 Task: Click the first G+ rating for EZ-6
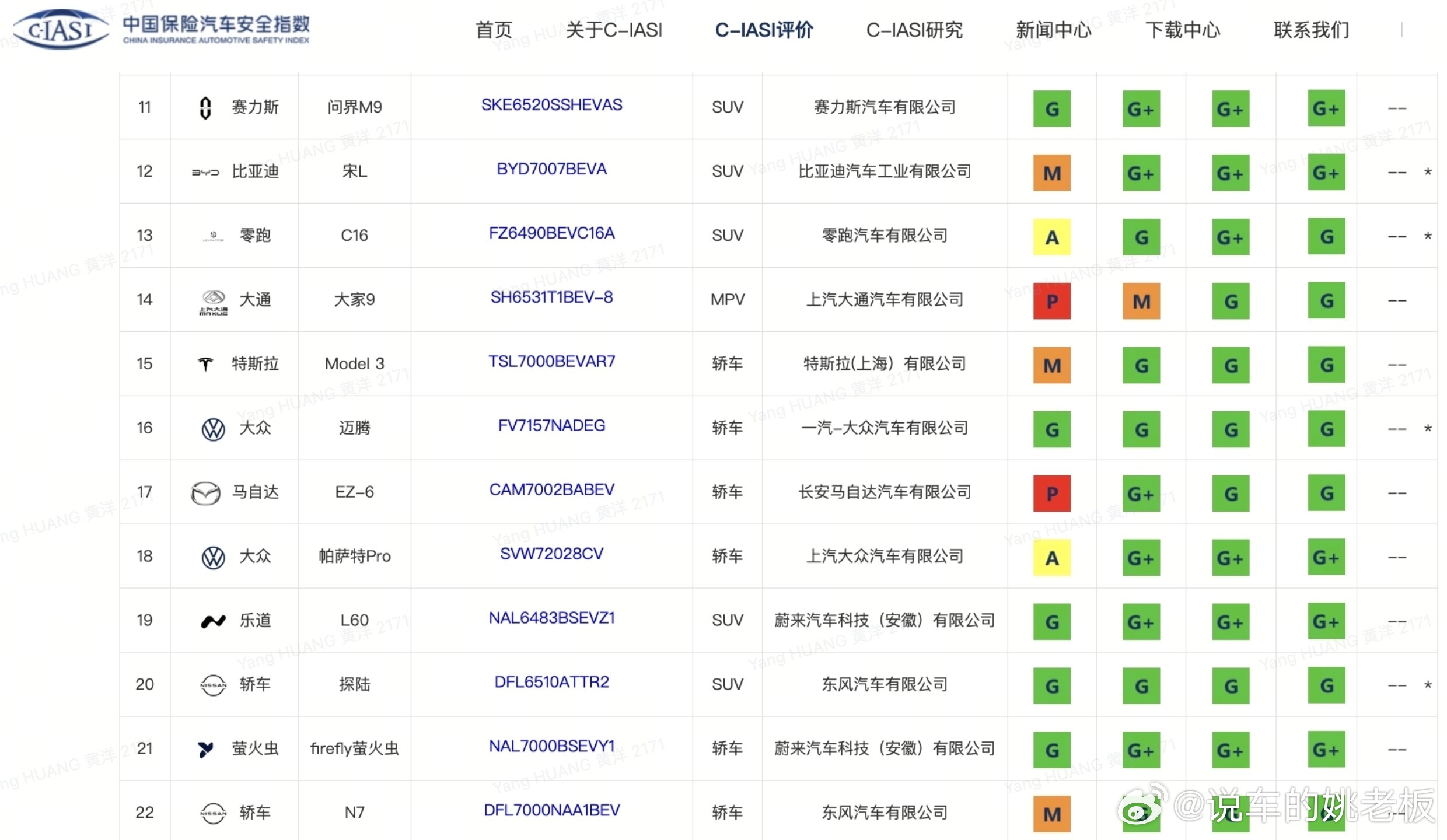(1141, 494)
